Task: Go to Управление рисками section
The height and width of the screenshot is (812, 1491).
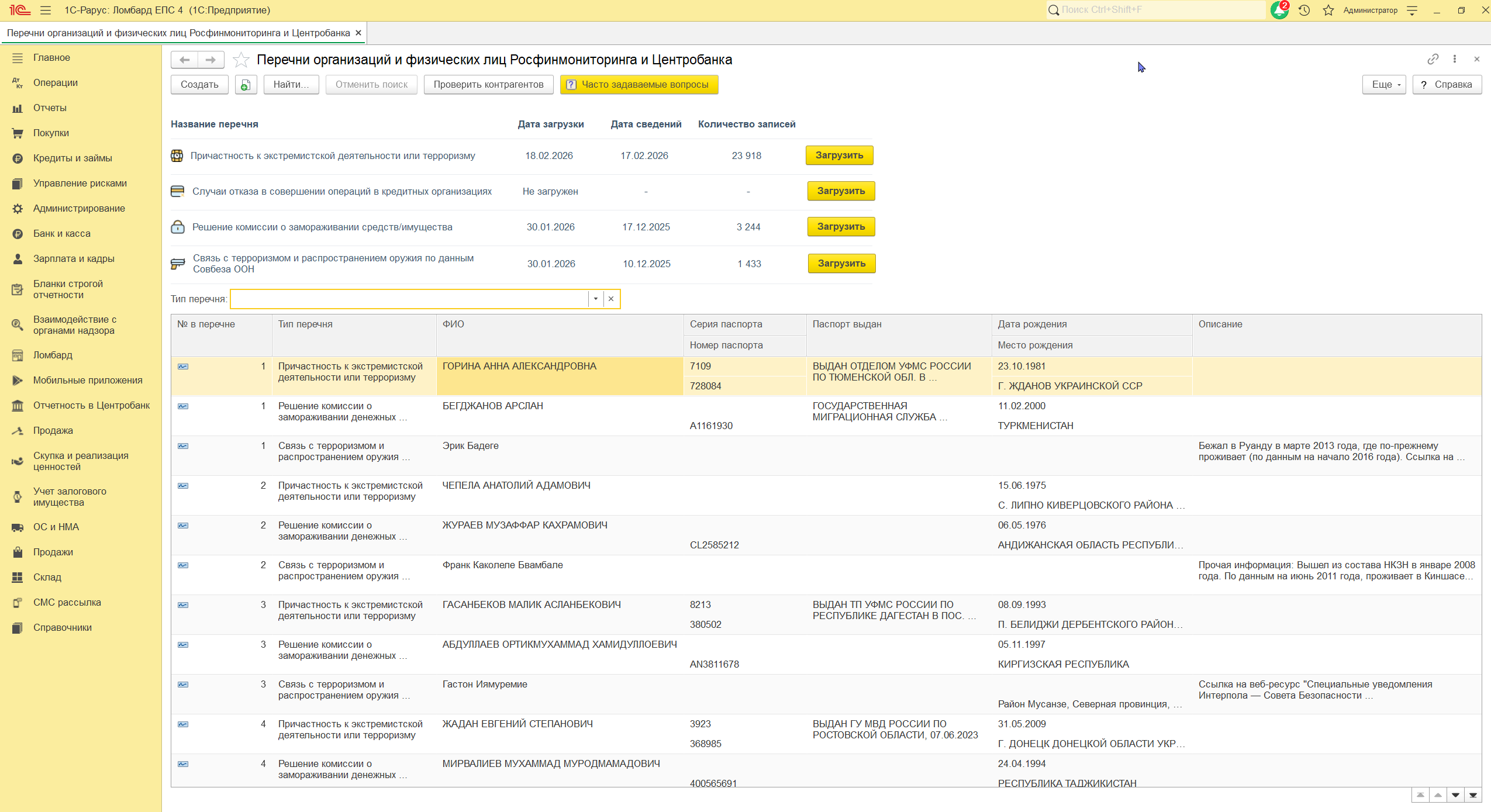Action: coord(80,184)
